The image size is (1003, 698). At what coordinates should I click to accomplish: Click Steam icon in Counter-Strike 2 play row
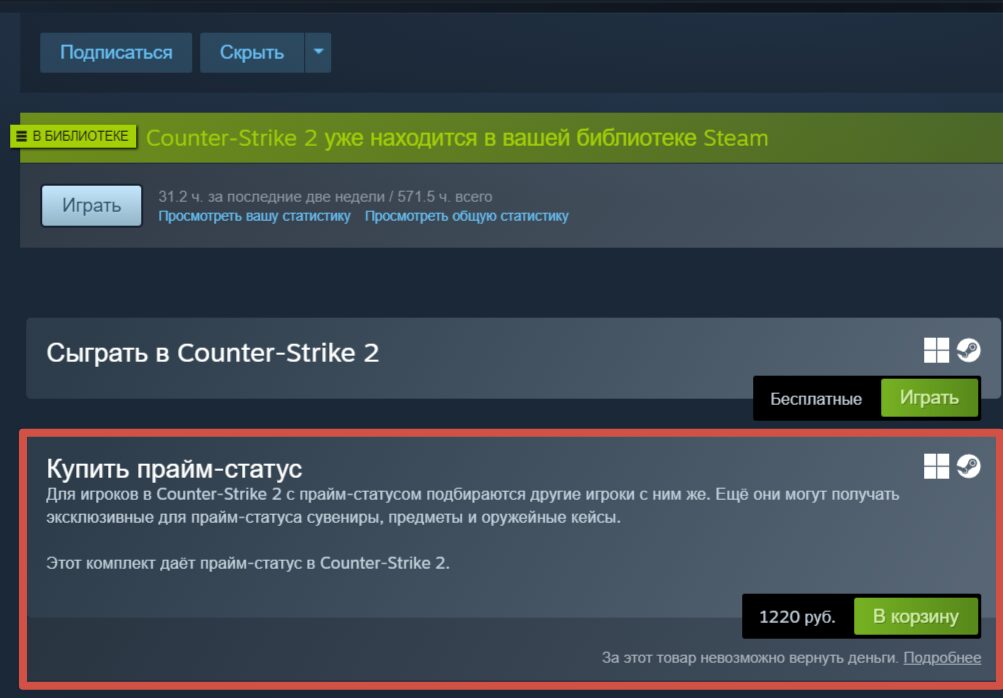(968, 351)
